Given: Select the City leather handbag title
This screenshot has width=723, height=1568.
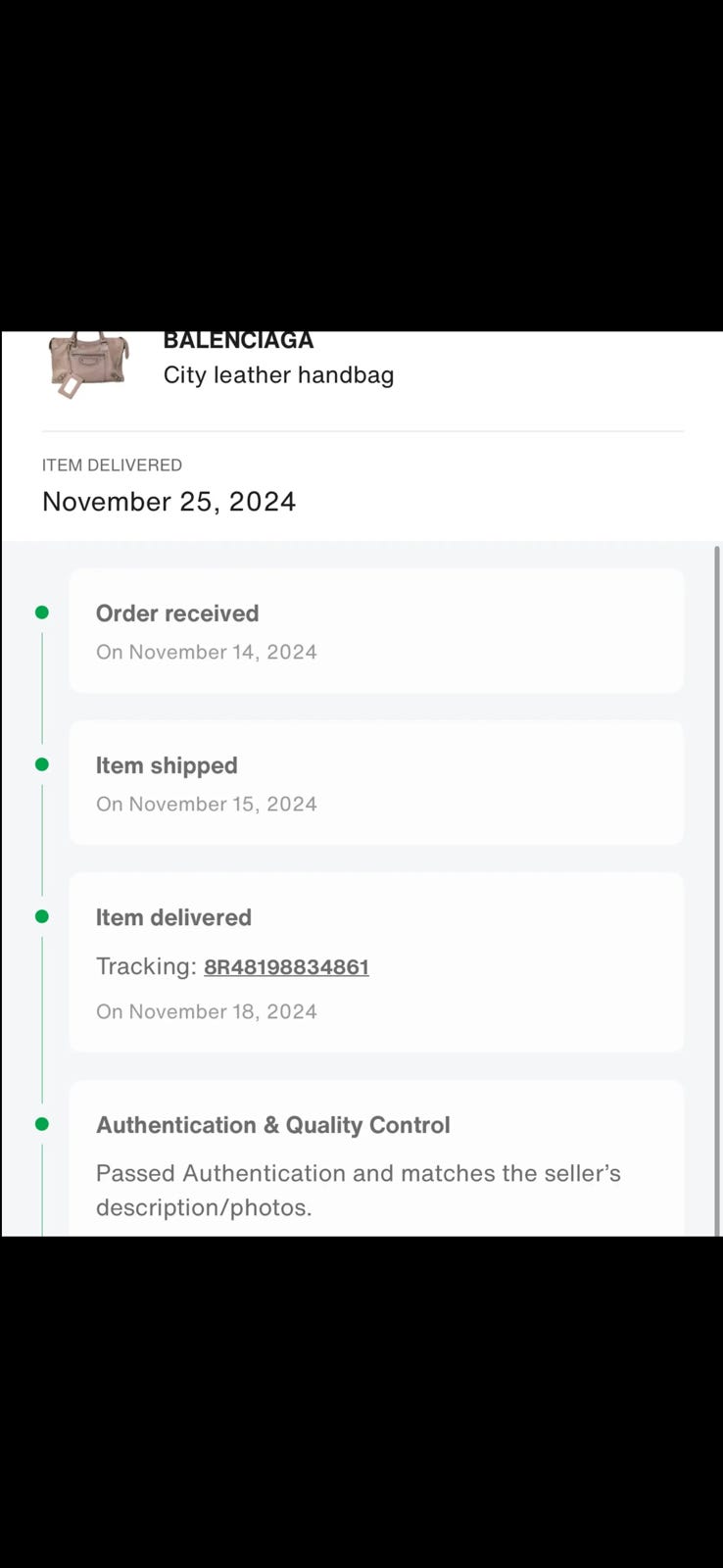Looking at the screenshot, I should [x=278, y=375].
